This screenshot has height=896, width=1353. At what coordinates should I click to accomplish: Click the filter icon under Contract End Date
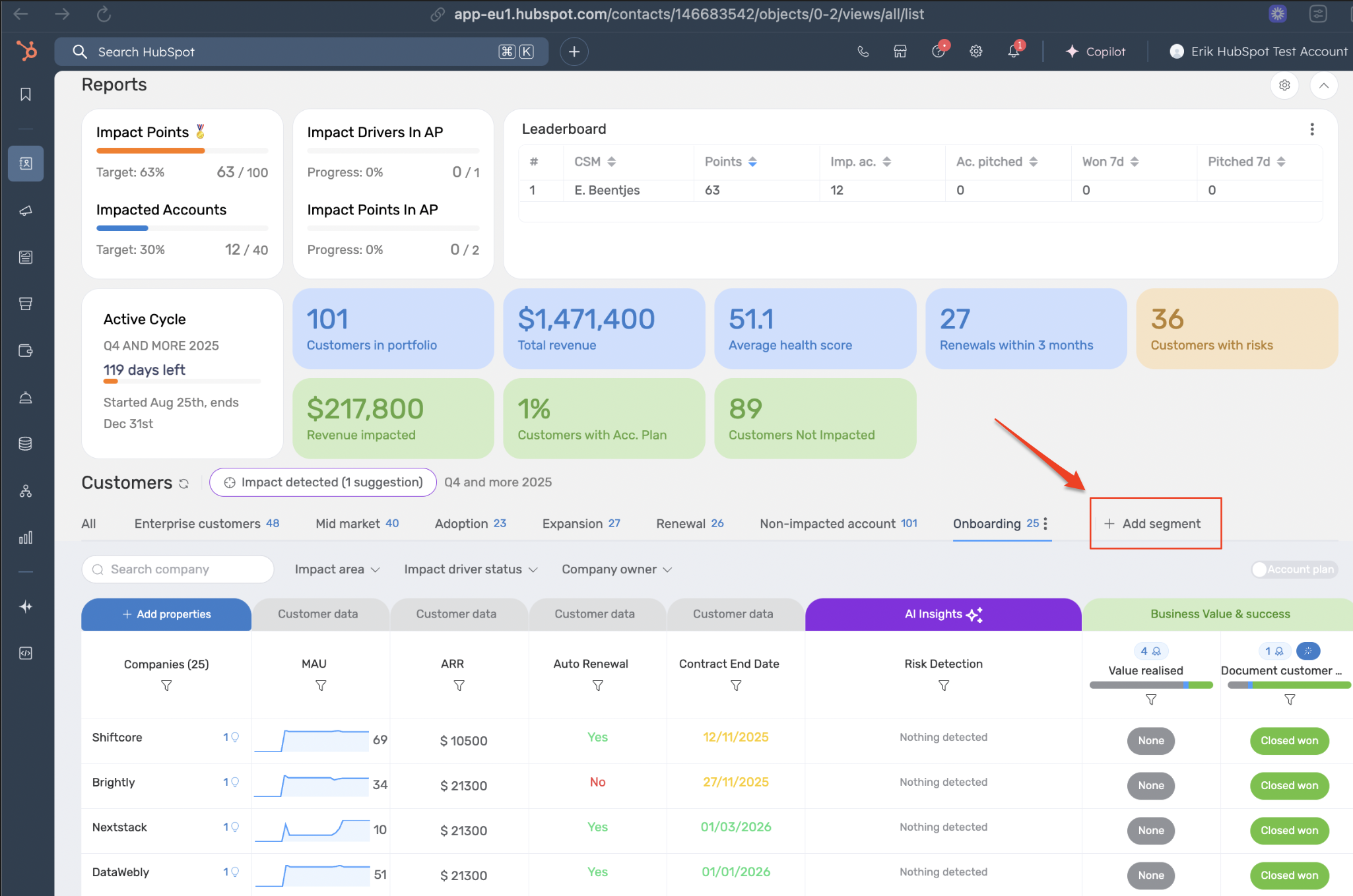point(736,686)
